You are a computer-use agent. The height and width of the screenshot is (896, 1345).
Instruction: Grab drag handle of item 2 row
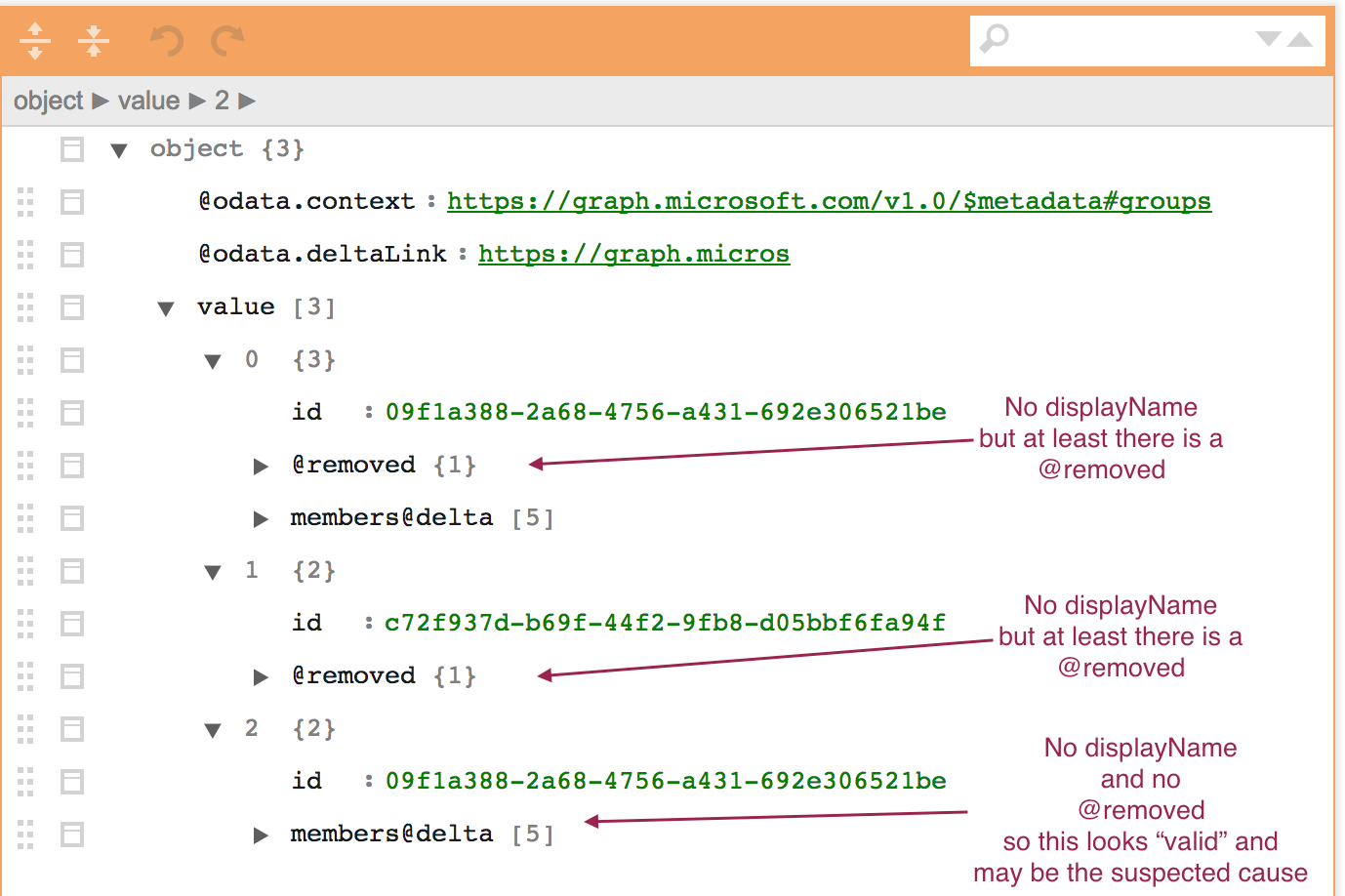(25, 729)
